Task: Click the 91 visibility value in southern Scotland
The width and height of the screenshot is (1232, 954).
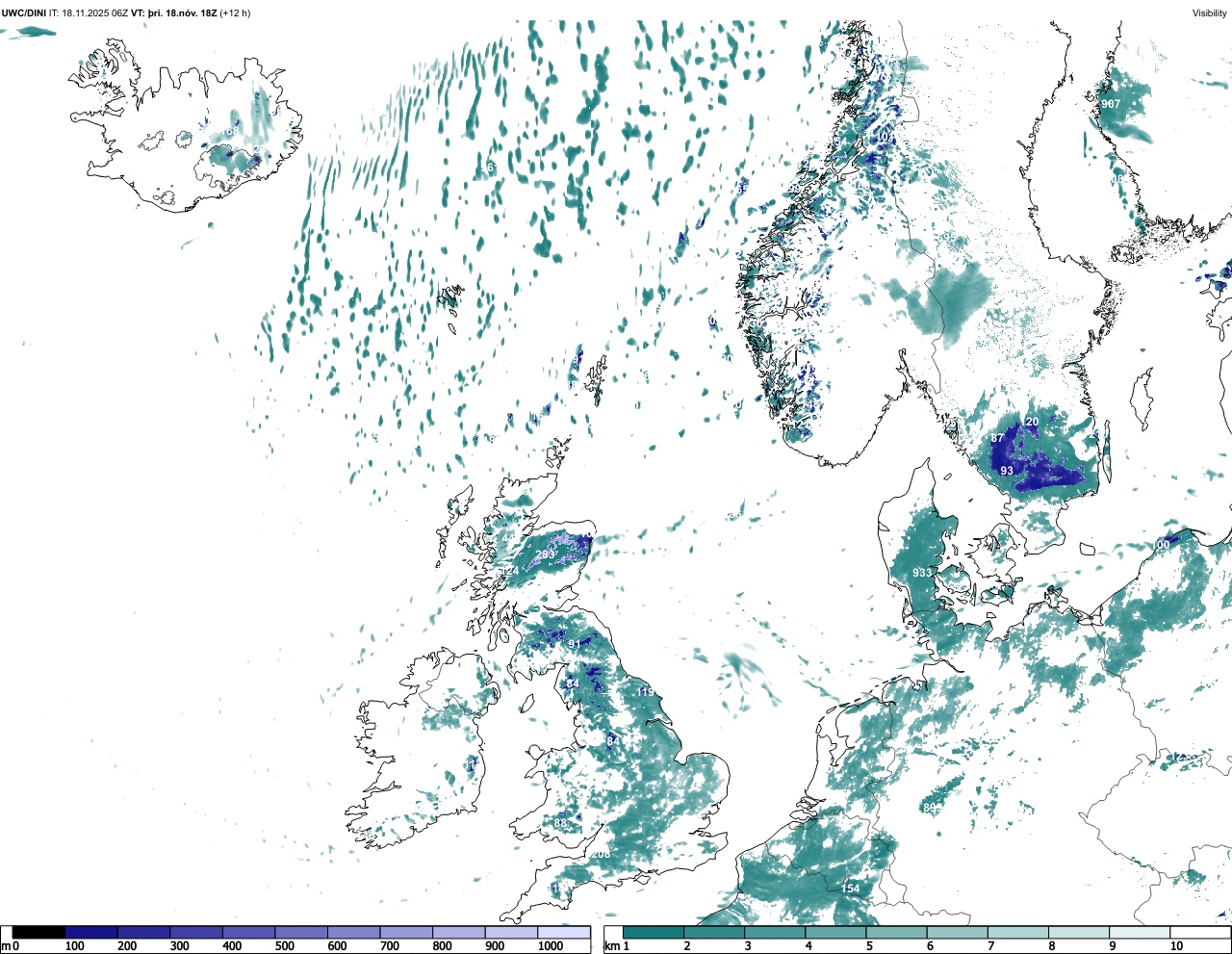Action: (574, 644)
